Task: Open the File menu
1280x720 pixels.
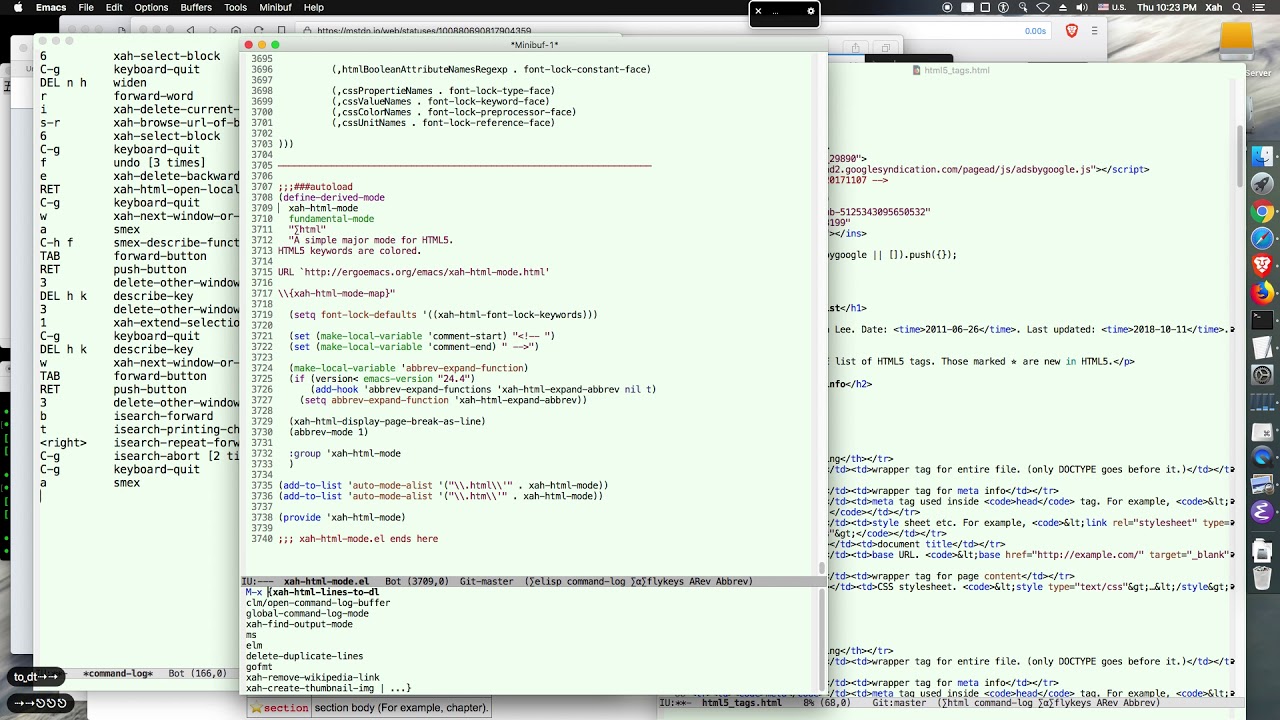Action: point(86,7)
